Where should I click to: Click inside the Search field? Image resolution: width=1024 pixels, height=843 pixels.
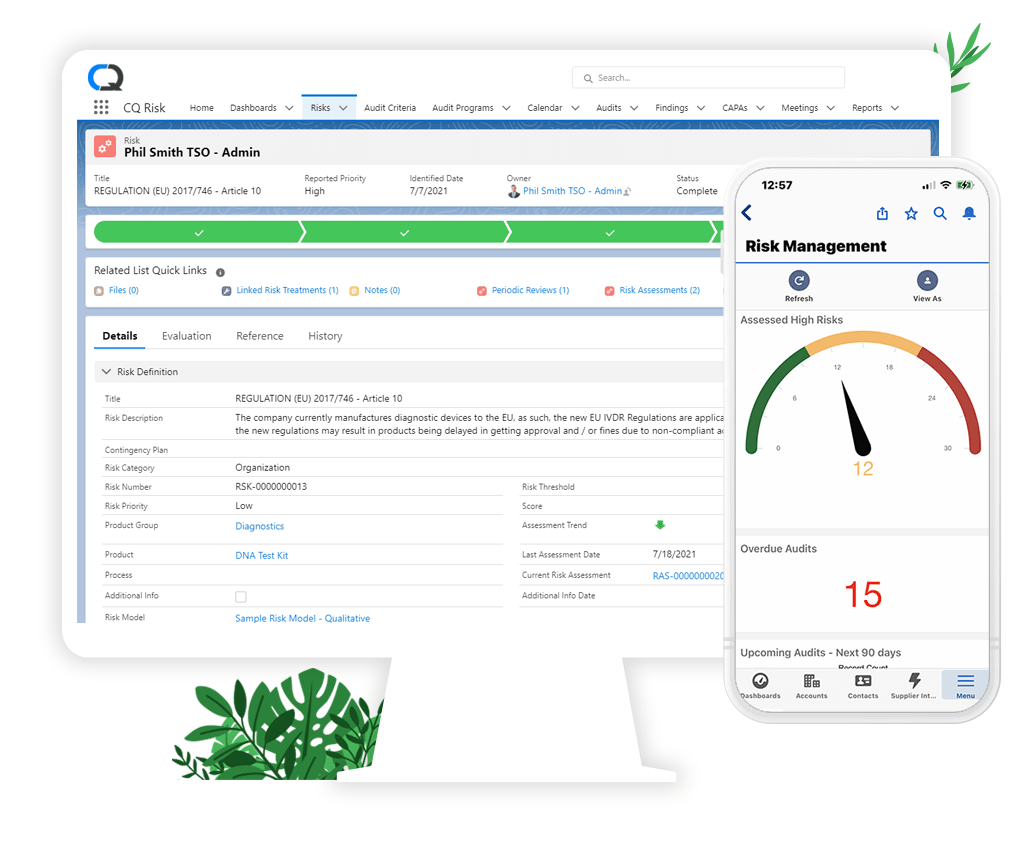(707, 77)
